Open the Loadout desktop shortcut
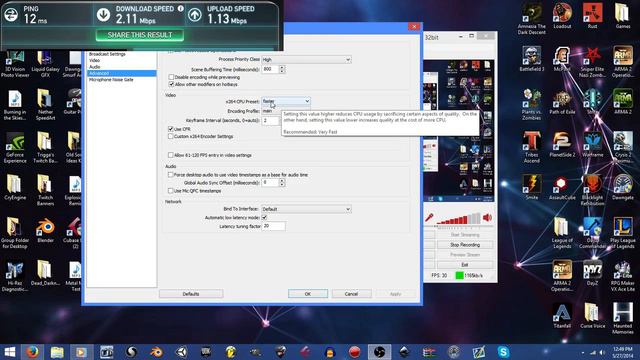Viewport: 640px width, 360px height. click(562, 16)
